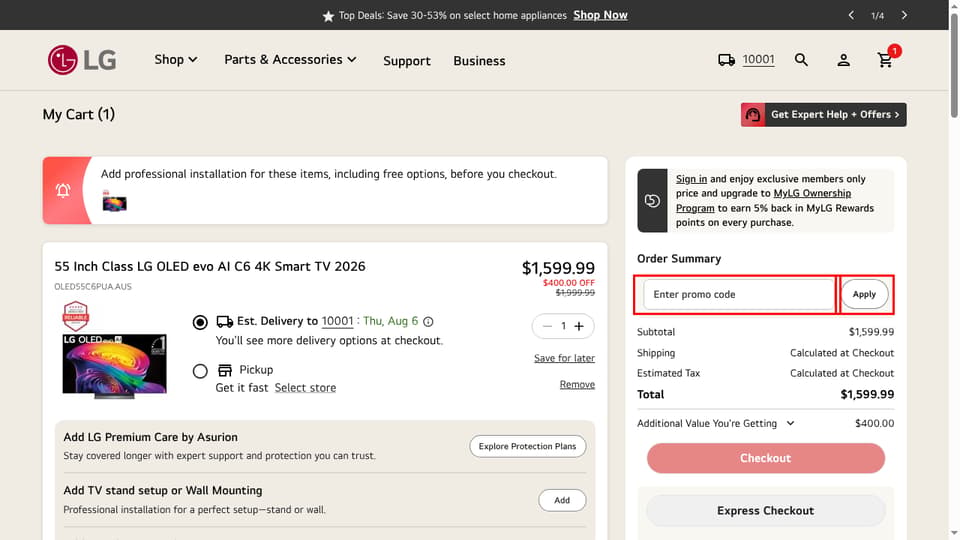Click the Est. Delivery truck icon
This screenshot has height=540, width=960.
point(225,321)
